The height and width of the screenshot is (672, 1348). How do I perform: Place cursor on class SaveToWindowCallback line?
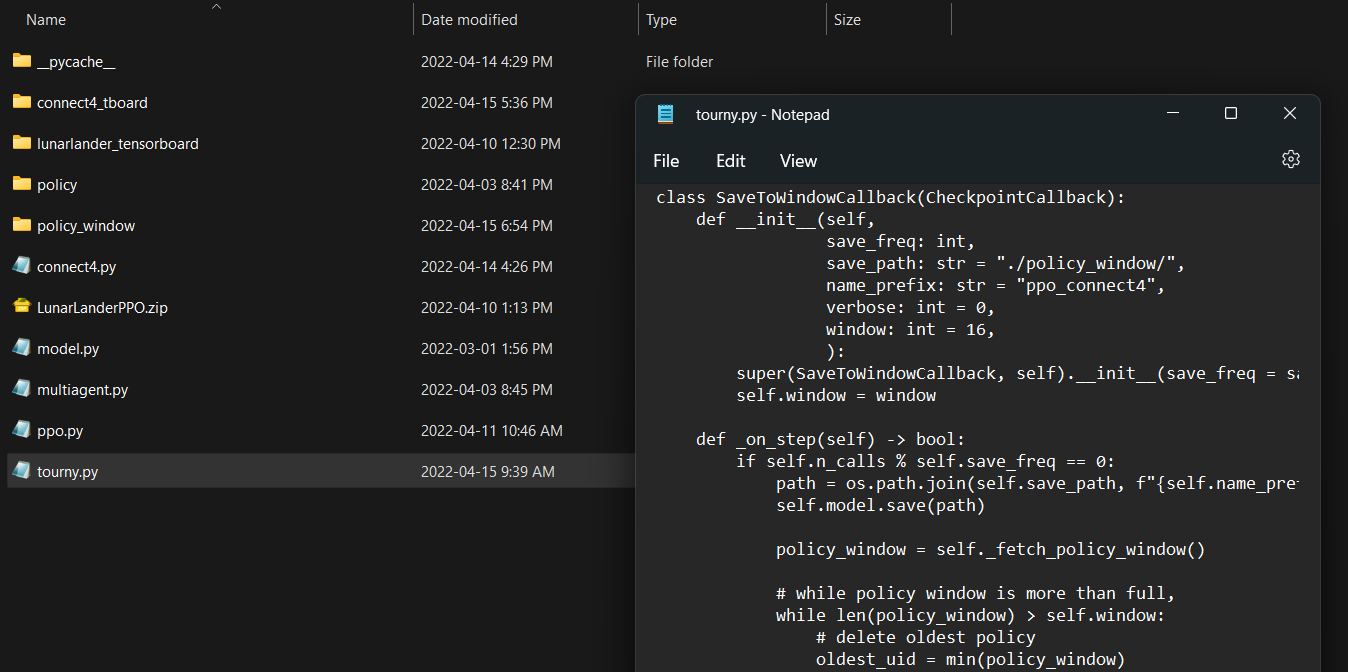[890, 198]
